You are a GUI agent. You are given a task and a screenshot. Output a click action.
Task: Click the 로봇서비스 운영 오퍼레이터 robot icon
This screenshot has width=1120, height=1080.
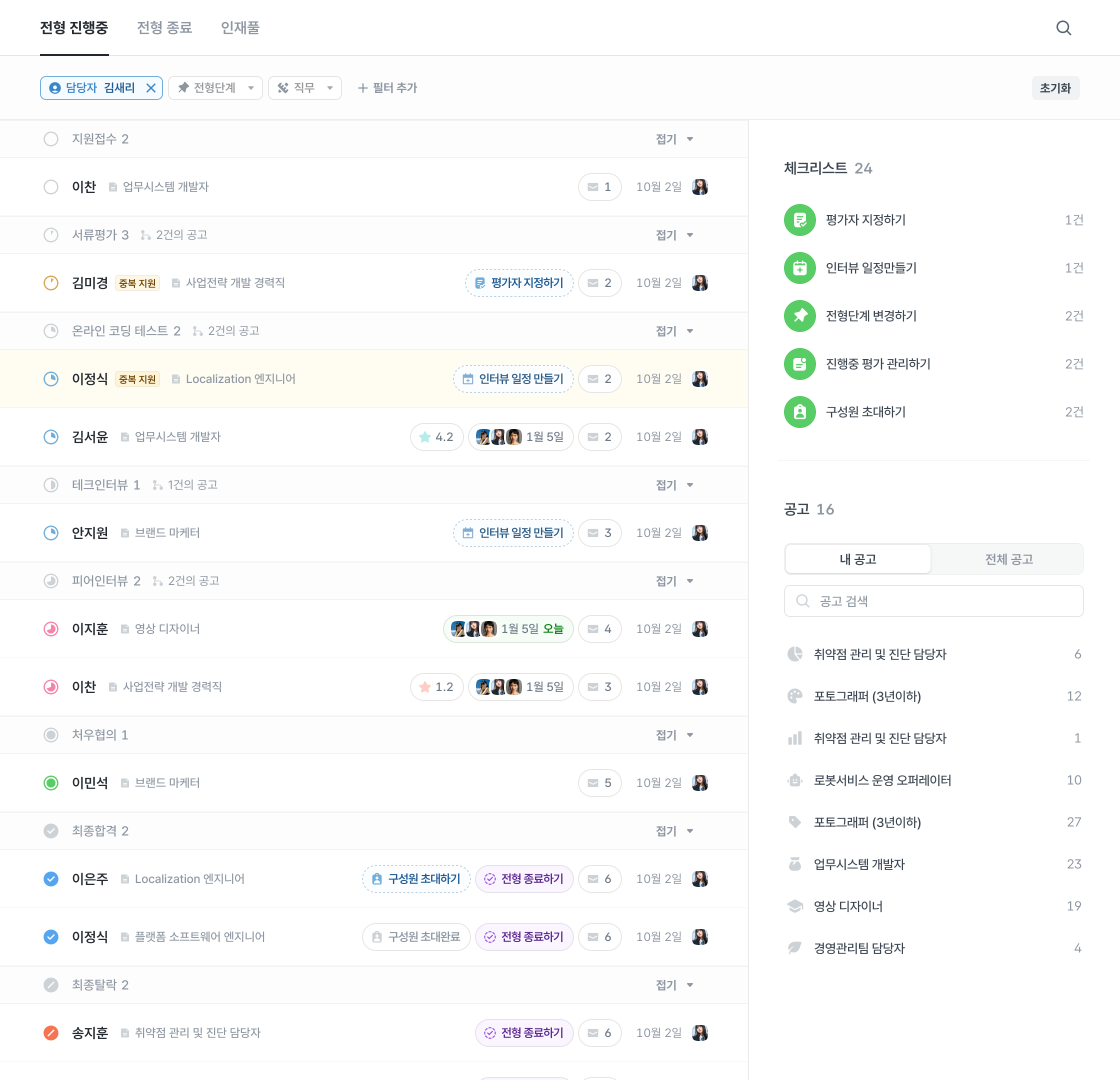coord(795,780)
